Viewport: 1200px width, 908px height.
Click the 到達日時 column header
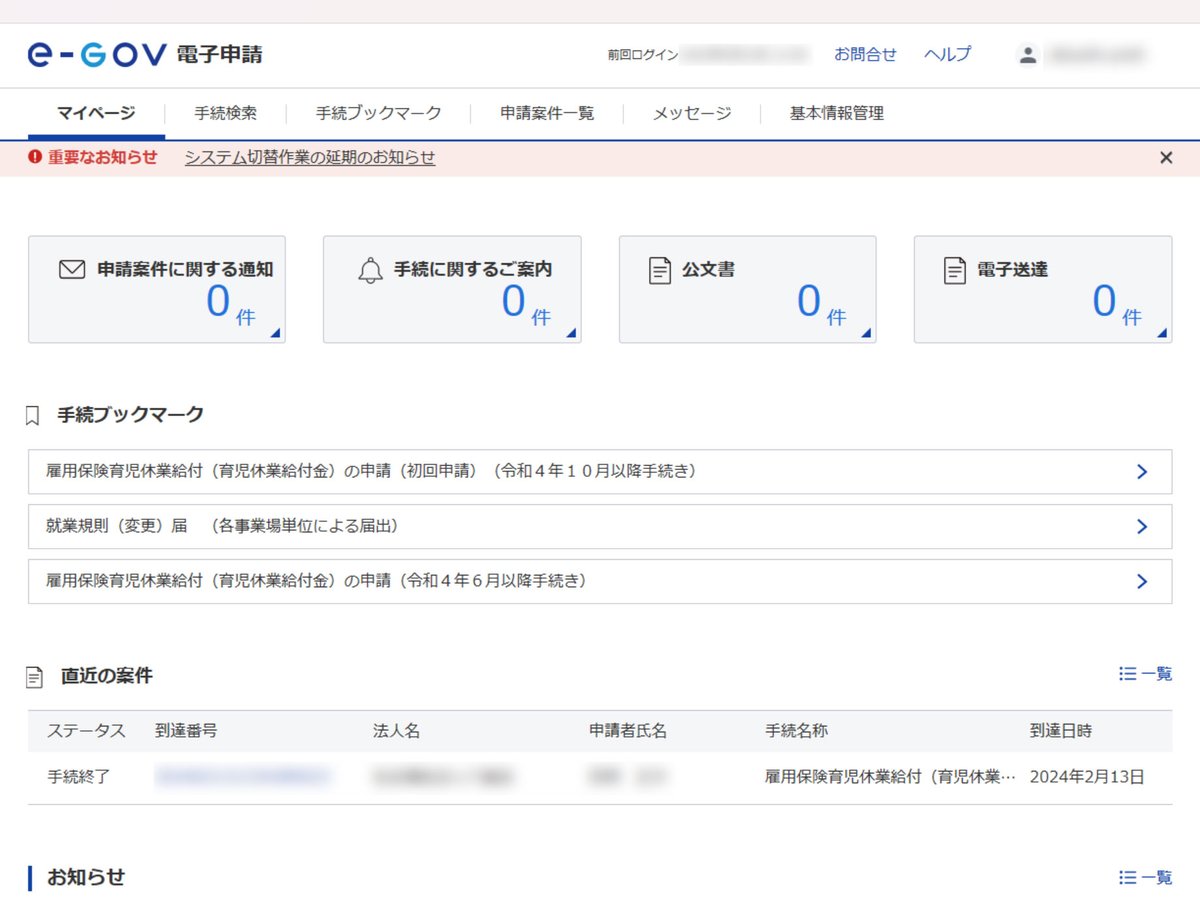pyautogui.click(x=1061, y=731)
